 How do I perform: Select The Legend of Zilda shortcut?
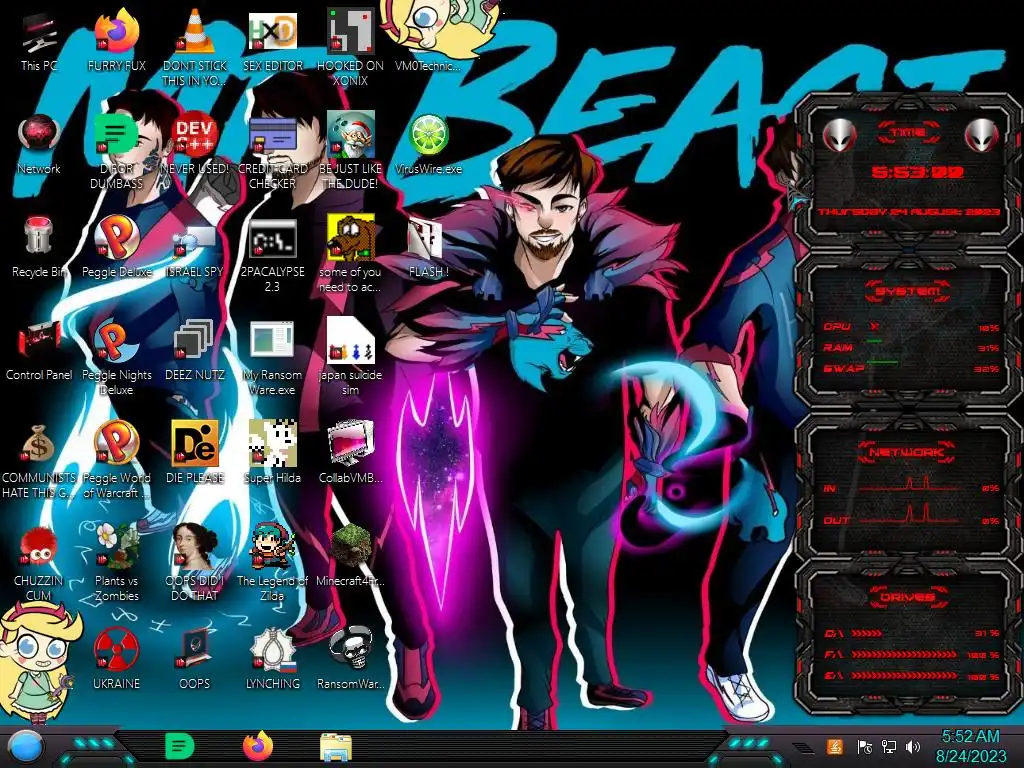[x=272, y=562]
